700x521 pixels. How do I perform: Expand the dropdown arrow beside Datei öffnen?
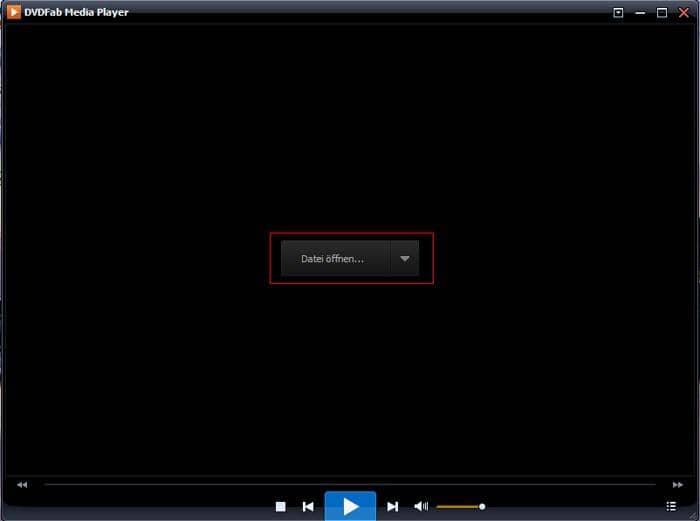[405, 258]
